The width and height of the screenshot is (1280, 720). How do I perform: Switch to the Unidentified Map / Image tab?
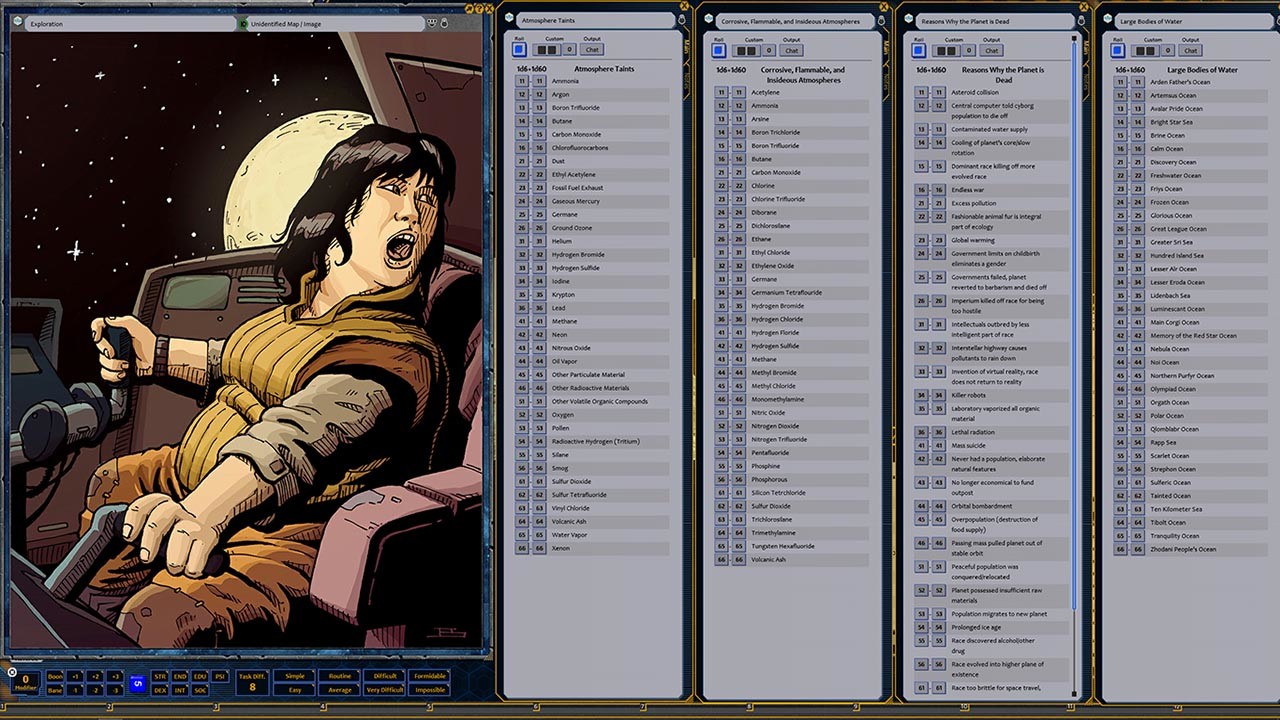pos(285,24)
